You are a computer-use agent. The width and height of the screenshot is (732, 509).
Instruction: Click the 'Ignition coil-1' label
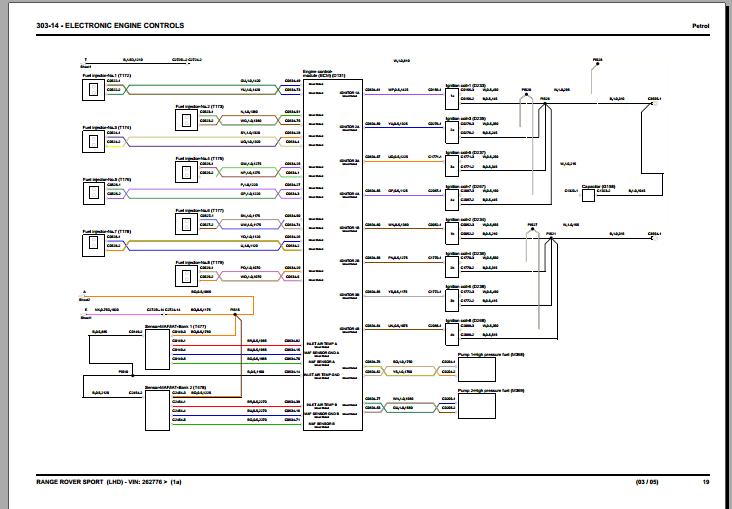(466, 86)
